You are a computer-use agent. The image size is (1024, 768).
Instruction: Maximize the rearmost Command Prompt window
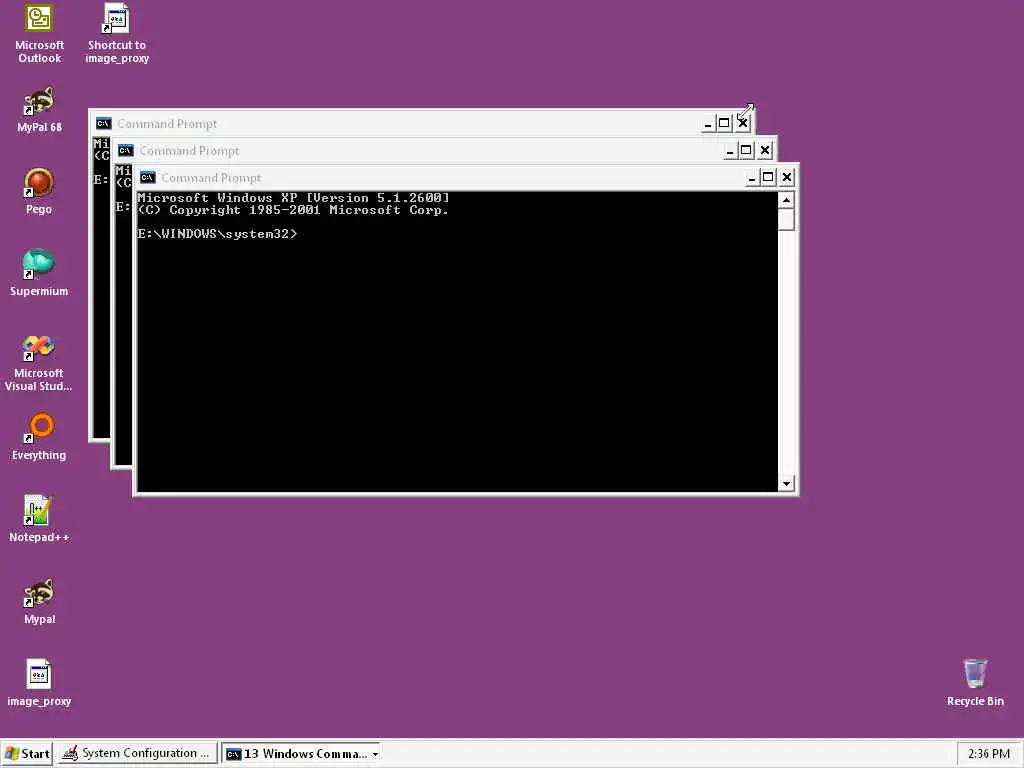click(724, 123)
